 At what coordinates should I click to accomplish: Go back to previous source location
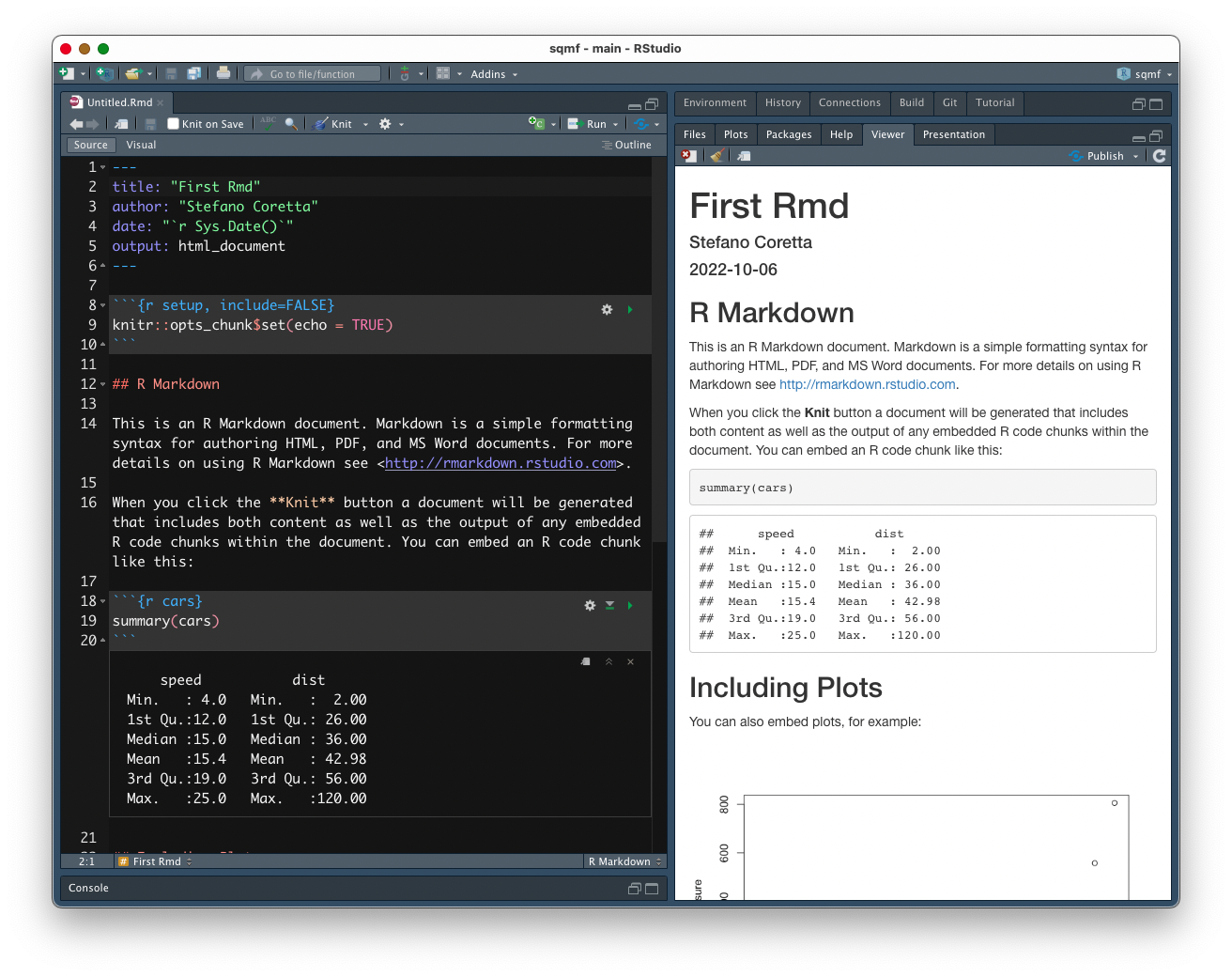[x=76, y=124]
